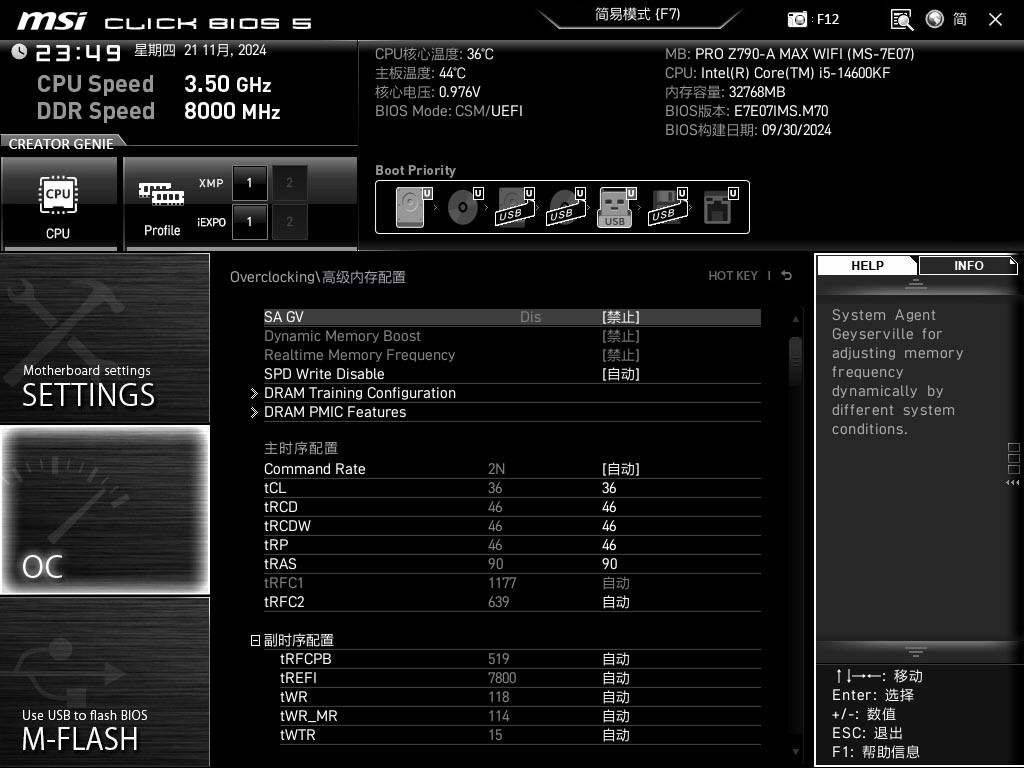
Task: Switch to Easy Mode (F7)
Action: point(638,14)
